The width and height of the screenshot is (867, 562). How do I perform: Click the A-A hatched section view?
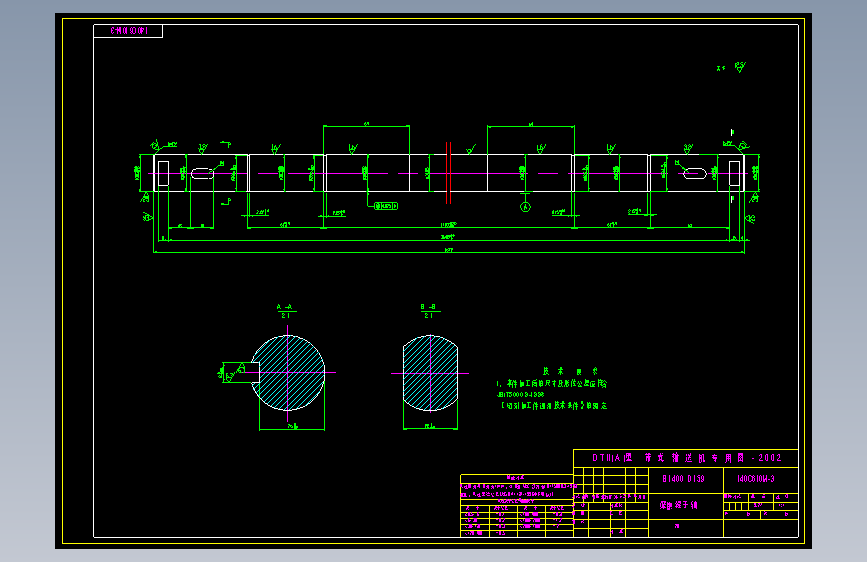288,373
